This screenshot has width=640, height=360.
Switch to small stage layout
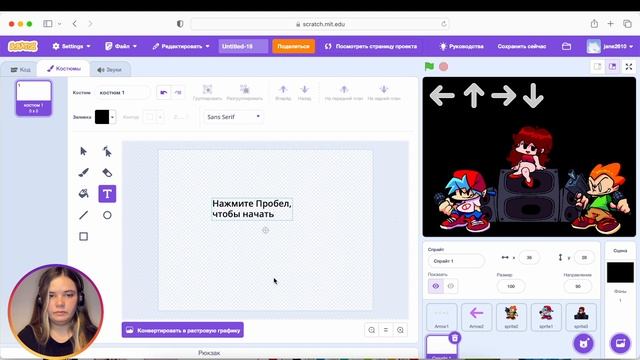point(597,67)
